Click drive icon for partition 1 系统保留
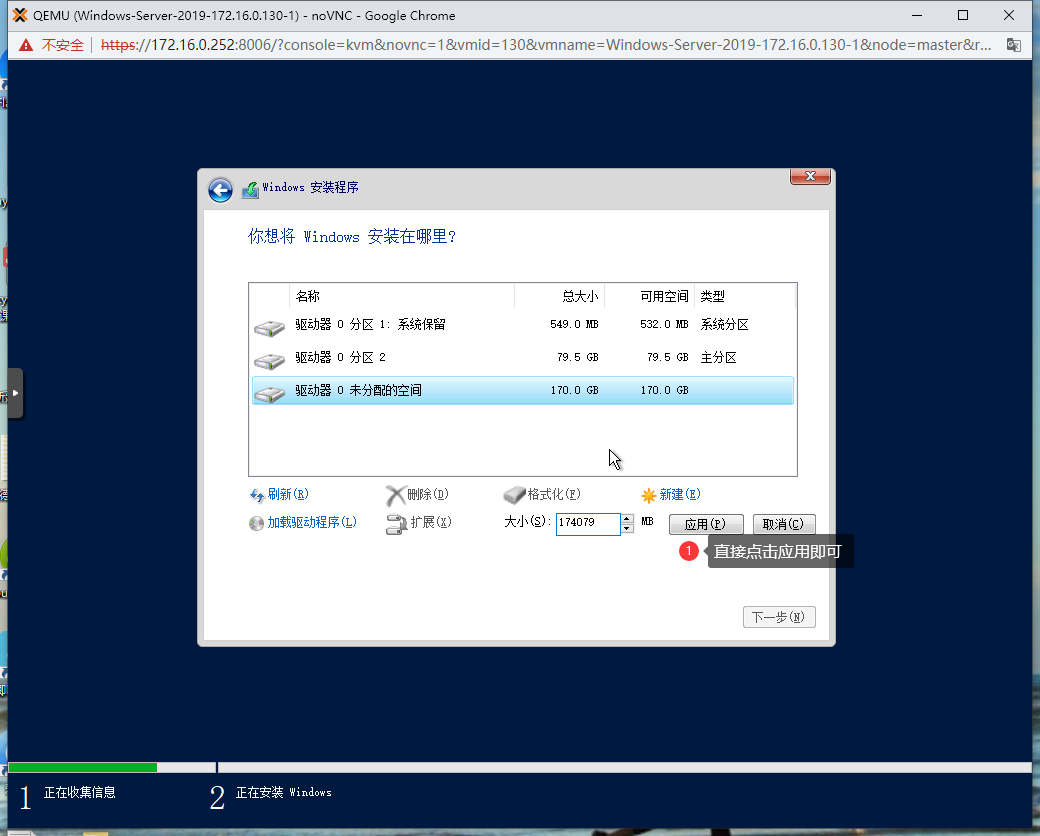 (269, 328)
